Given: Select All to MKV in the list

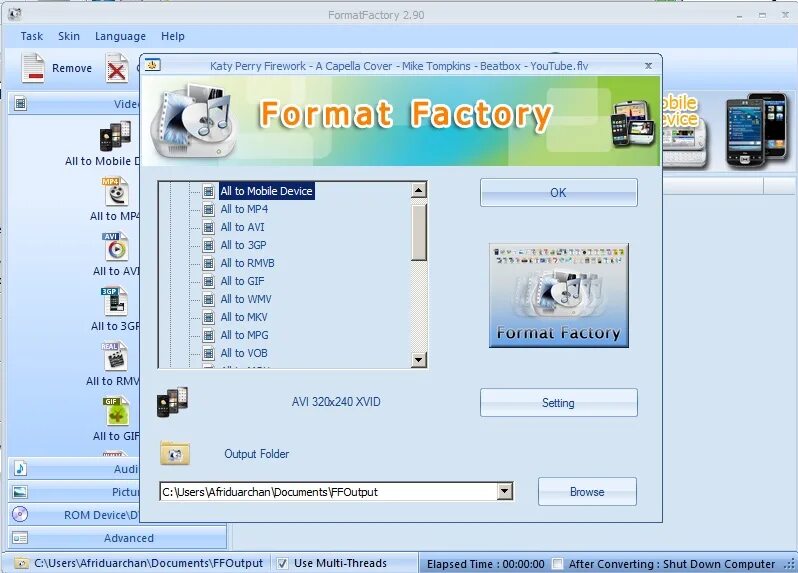Looking at the screenshot, I should (x=244, y=317).
